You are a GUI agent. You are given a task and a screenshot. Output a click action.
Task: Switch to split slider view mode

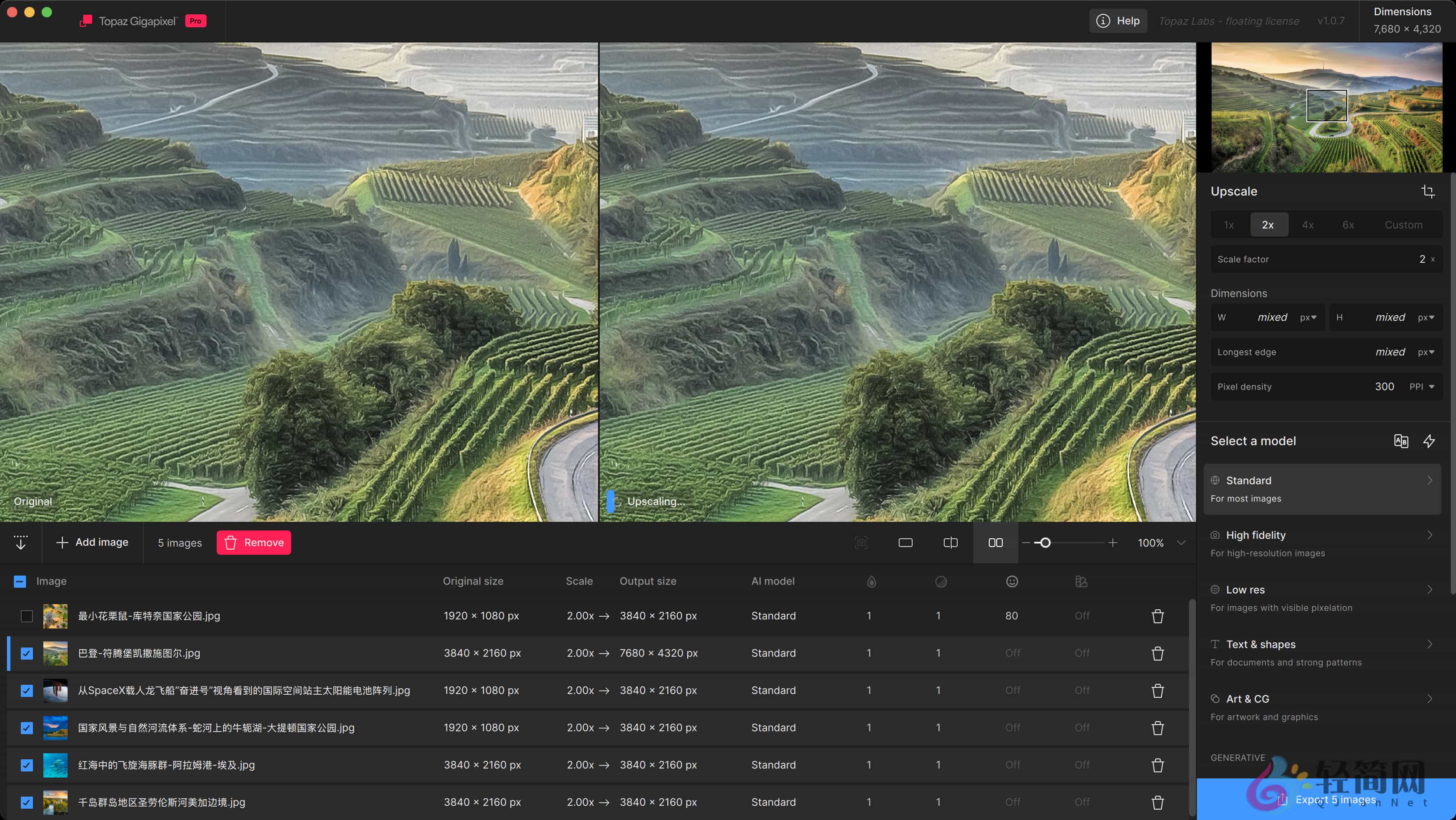(x=950, y=543)
